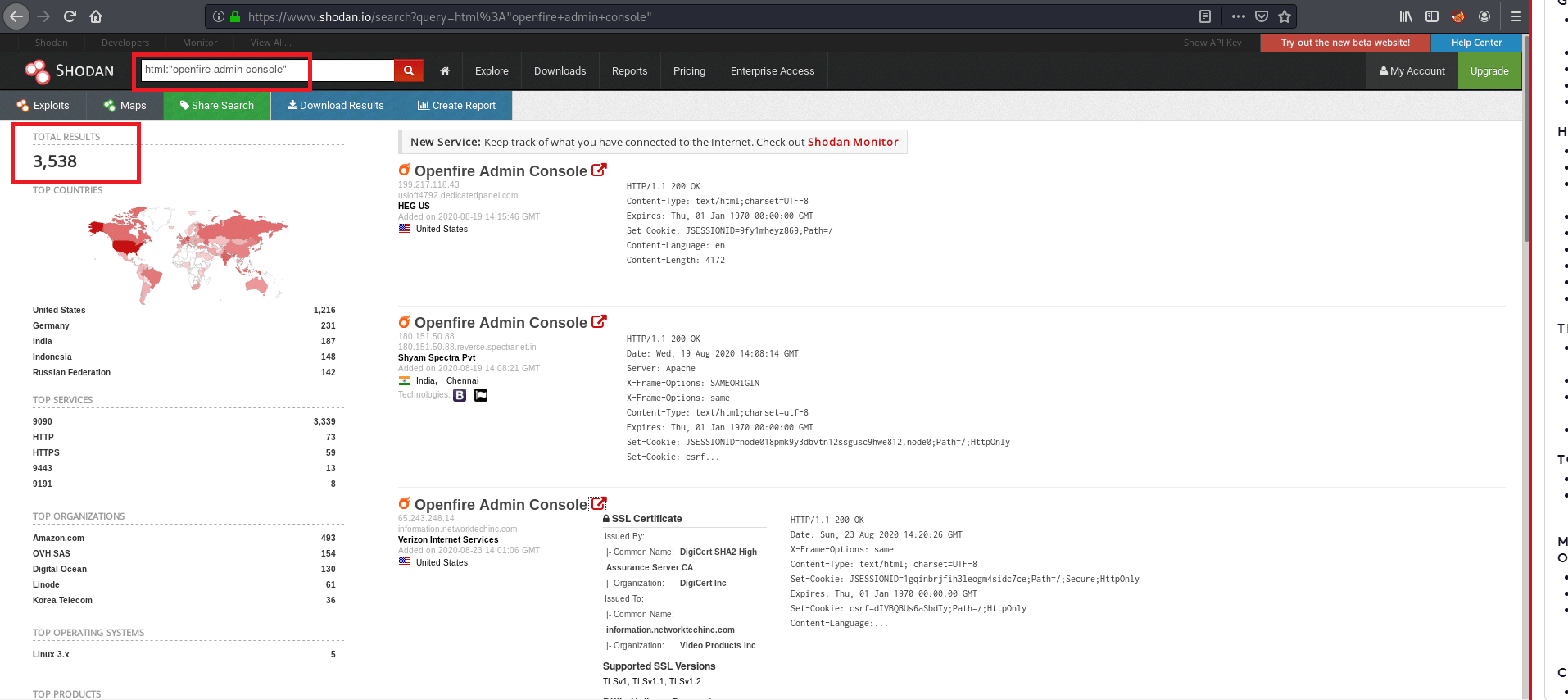Open Firefox account avatar icon
Image resolution: width=1568 pixels, height=700 pixels.
coord(1484,16)
